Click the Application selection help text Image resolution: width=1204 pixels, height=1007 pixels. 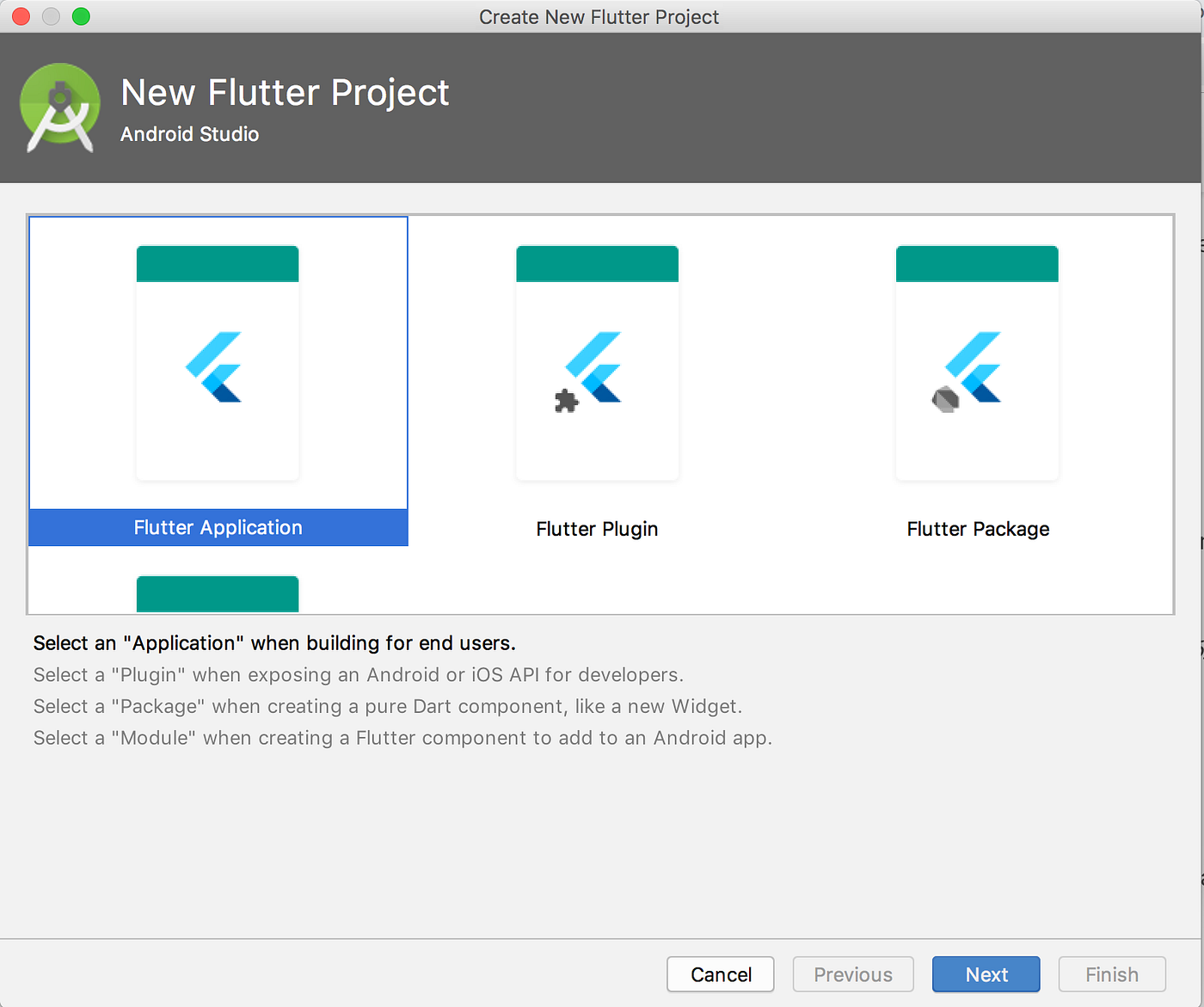274,642
